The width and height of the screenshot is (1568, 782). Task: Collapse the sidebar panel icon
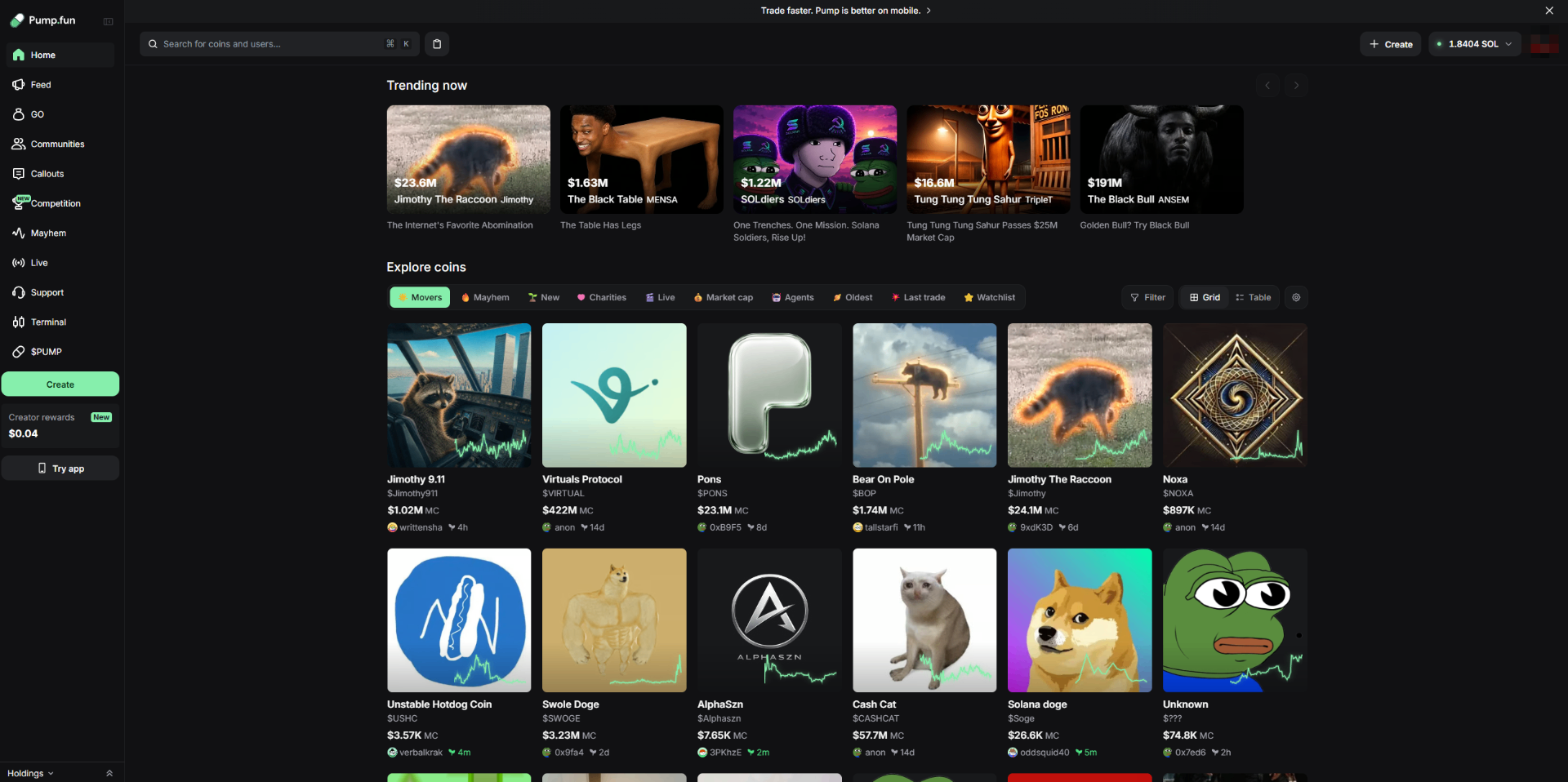tap(108, 21)
